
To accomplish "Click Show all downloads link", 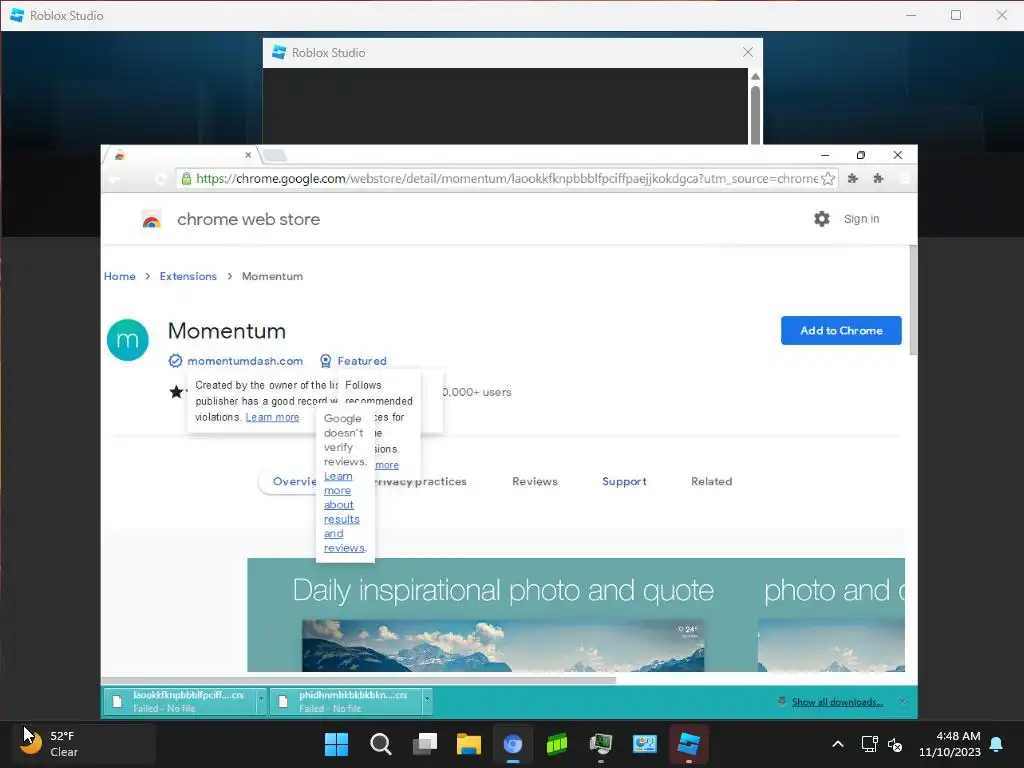I will click(837, 702).
